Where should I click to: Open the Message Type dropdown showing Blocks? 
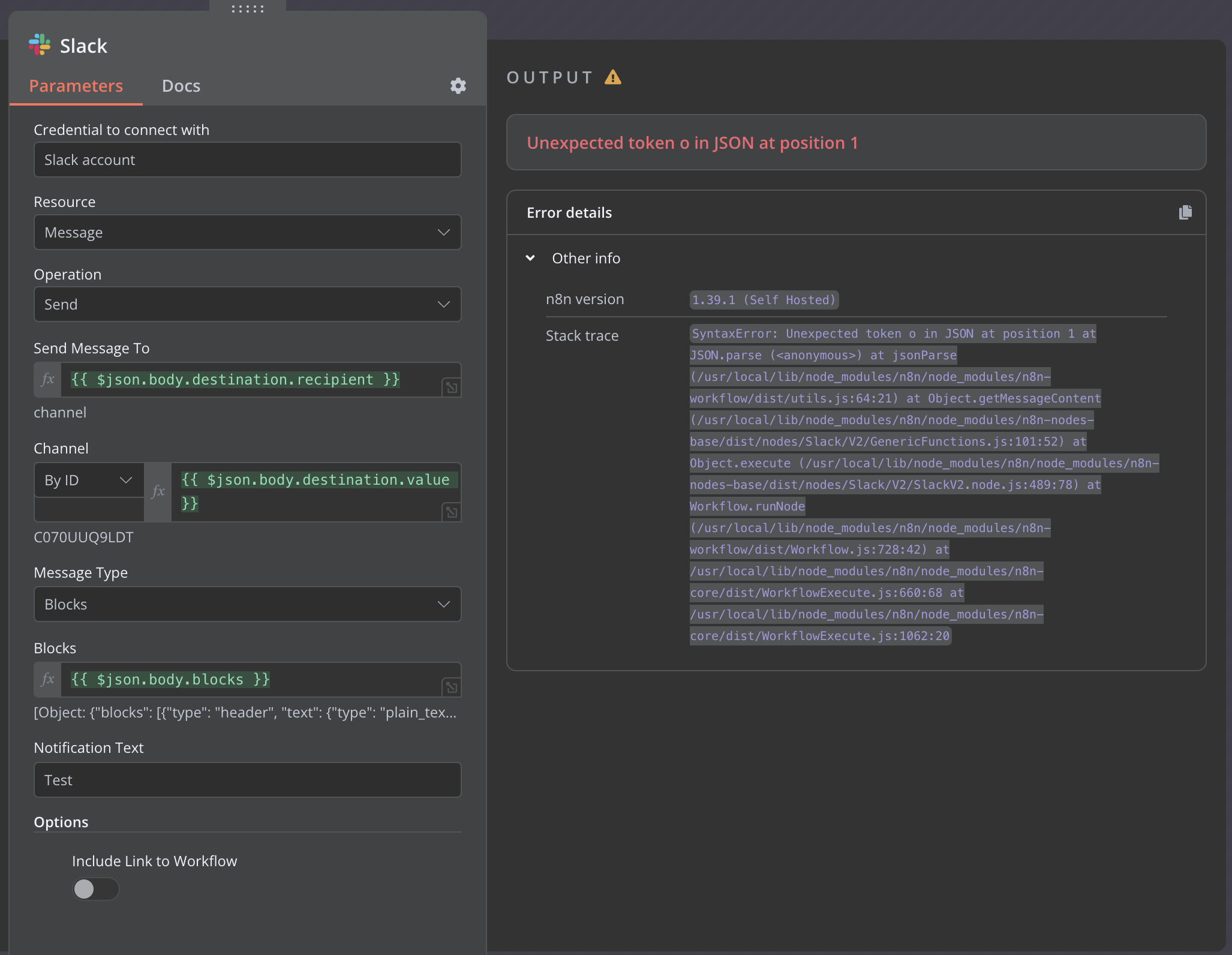coord(248,604)
